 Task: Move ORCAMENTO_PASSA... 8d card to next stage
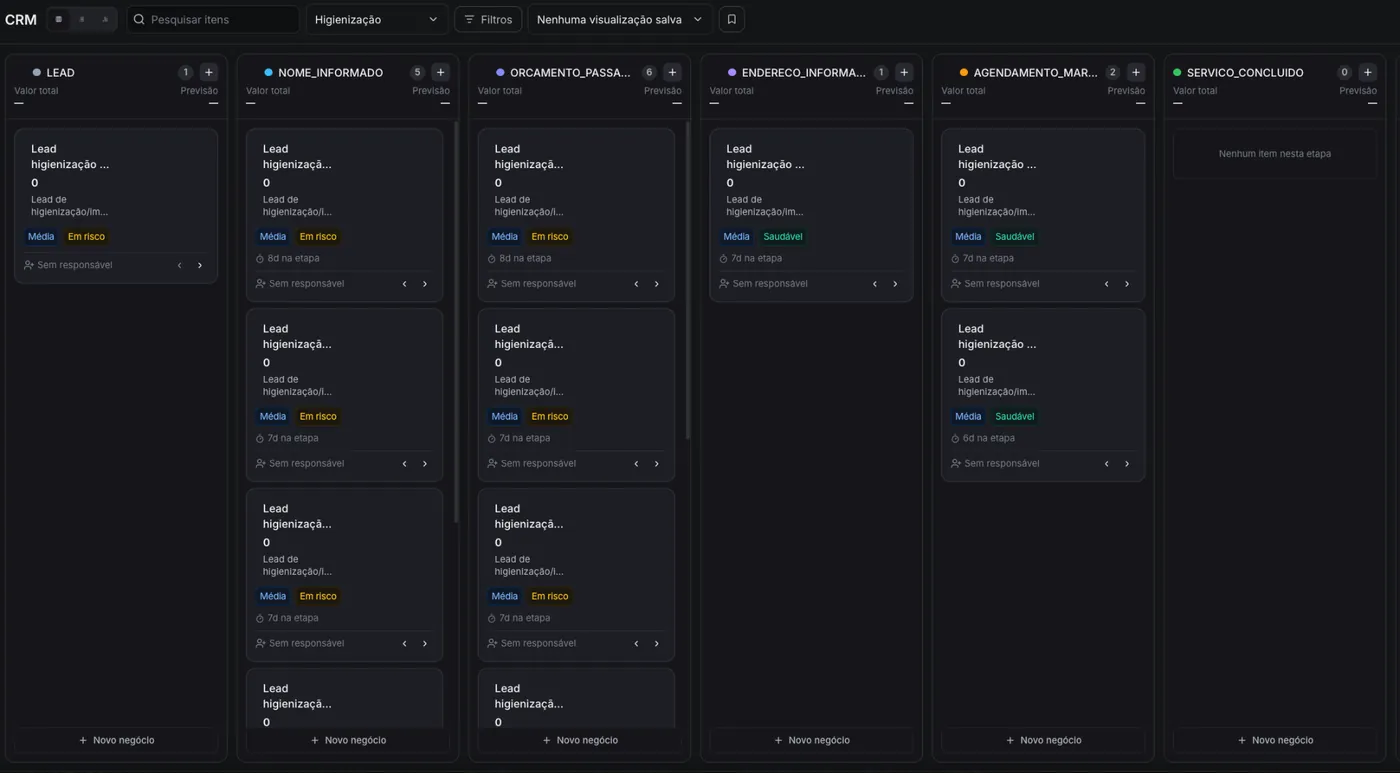(657, 284)
